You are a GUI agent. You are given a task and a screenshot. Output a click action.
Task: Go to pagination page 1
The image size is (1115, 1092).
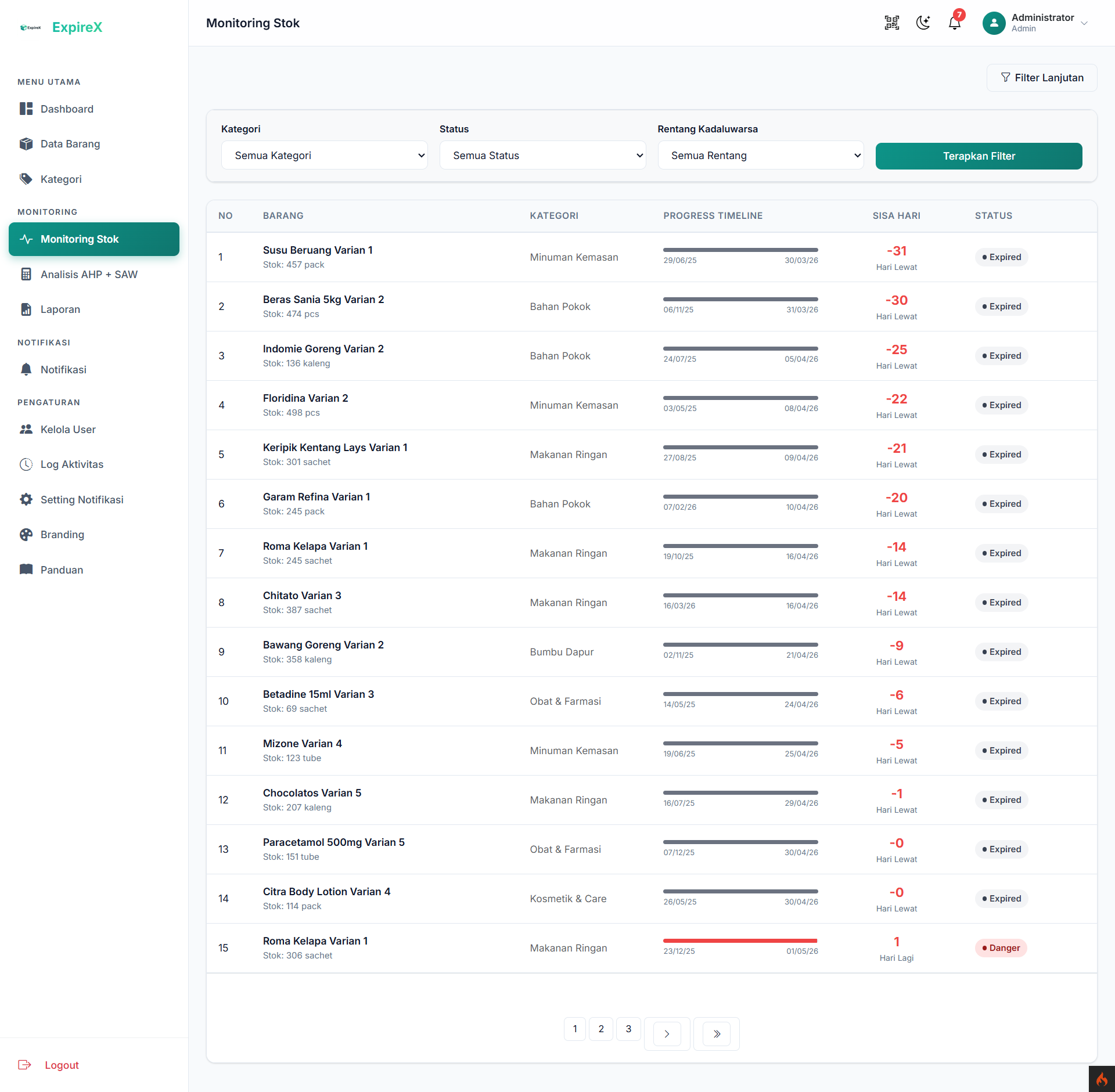(x=575, y=1029)
